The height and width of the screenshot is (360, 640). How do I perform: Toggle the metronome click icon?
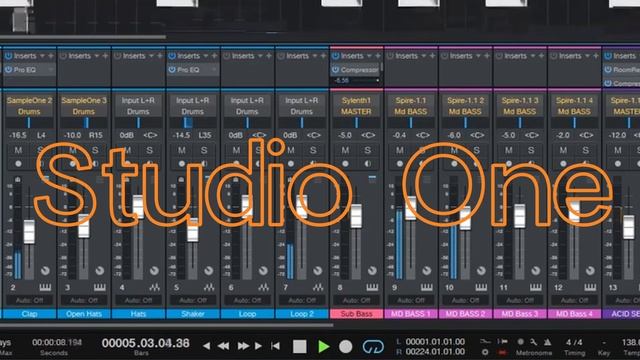coord(547,342)
